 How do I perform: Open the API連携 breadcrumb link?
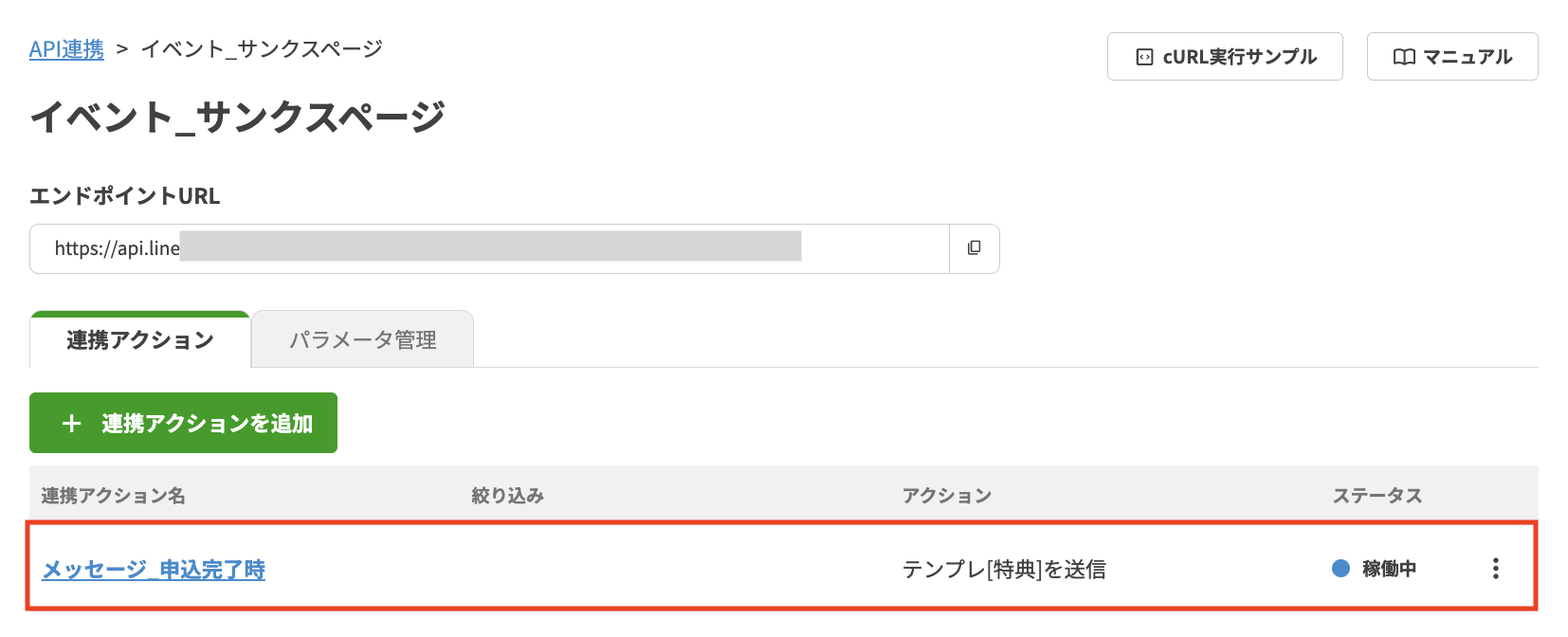(66, 49)
